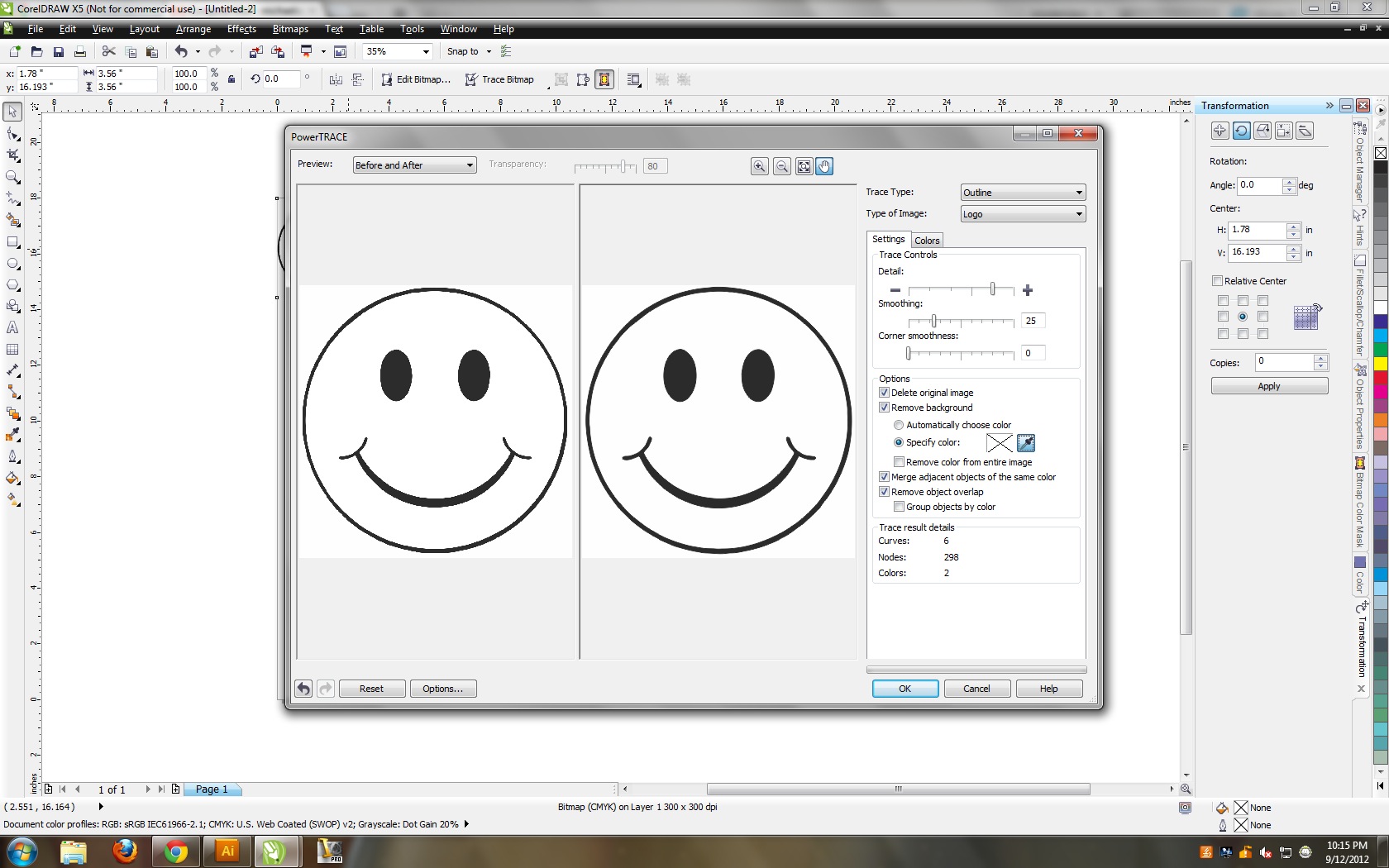Image resolution: width=1389 pixels, height=868 pixels.
Task: Click the Save icon in the standard toolbar
Action: coord(58,51)
